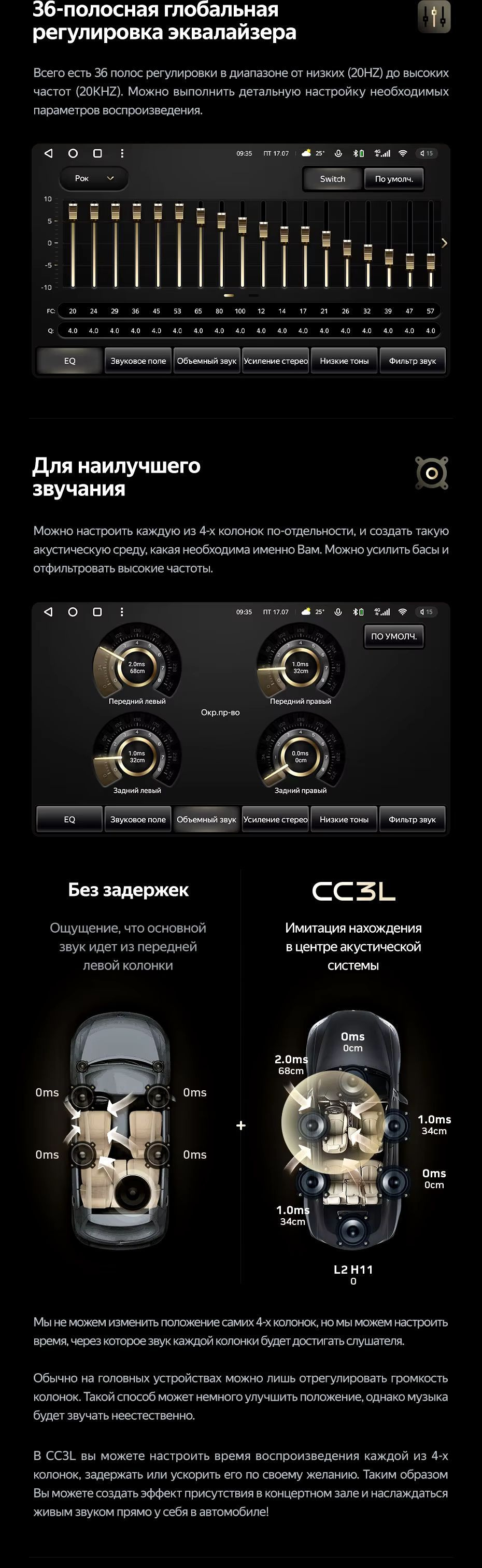This screenshot has width=482, height=1568.
Task: Tap the microphone icon in equalizer status bar
Action: (x=338, y=153)
